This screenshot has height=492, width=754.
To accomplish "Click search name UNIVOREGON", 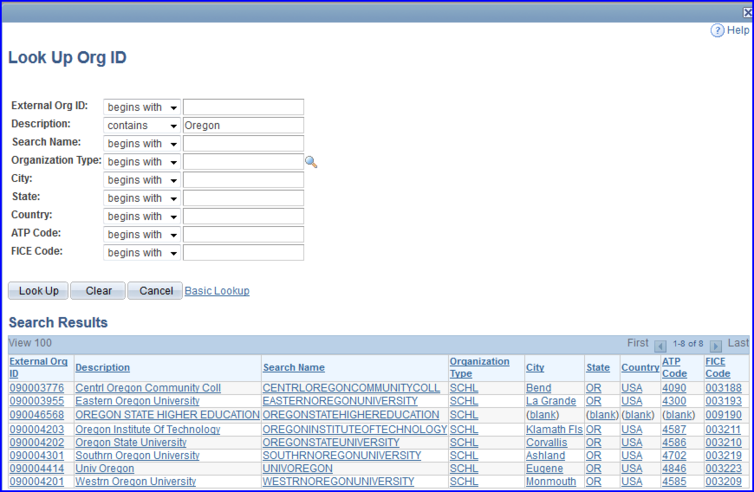I will coord(297,468).
